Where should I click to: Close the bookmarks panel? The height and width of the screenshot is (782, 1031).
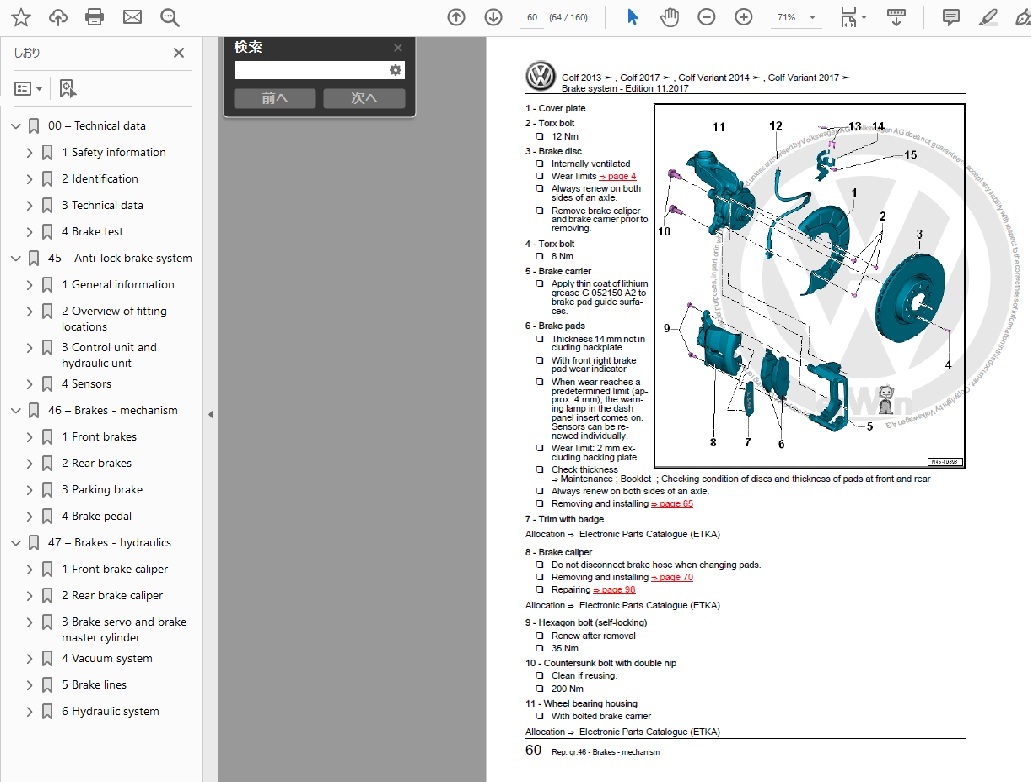tap(179, 53)
